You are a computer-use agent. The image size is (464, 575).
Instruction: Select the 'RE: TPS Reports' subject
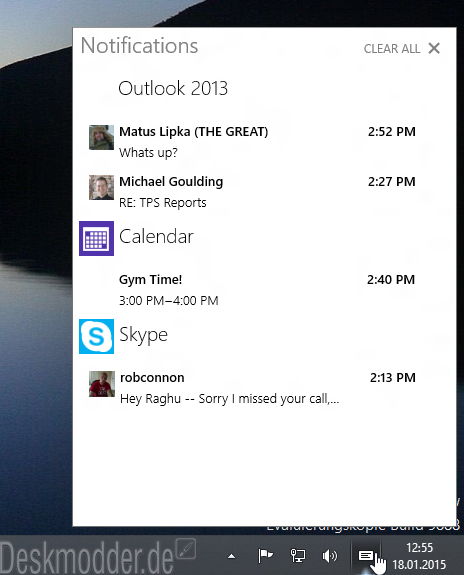162,202
